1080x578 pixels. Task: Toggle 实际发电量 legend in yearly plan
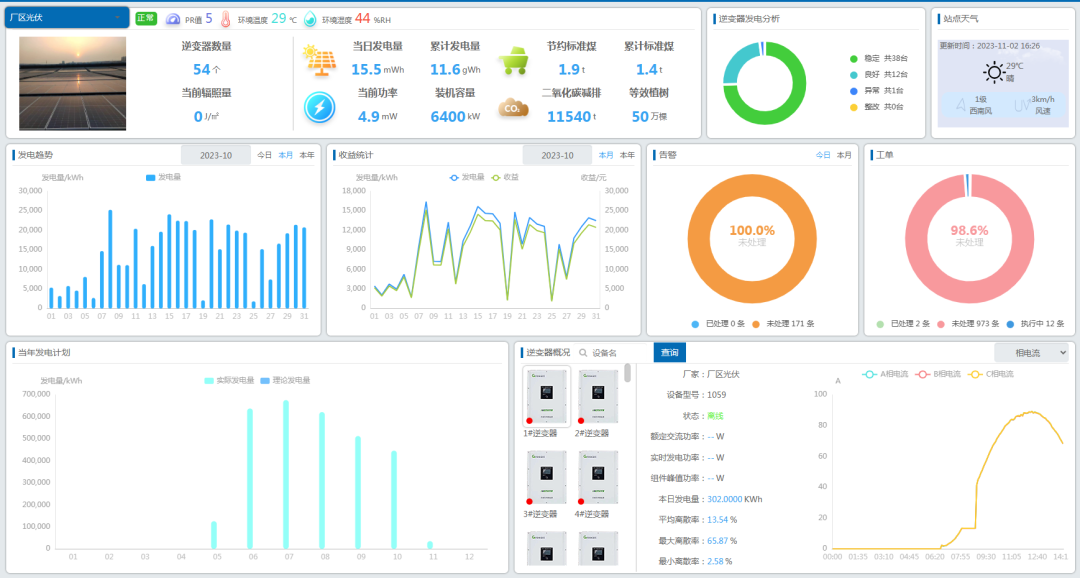coord(229,380)
